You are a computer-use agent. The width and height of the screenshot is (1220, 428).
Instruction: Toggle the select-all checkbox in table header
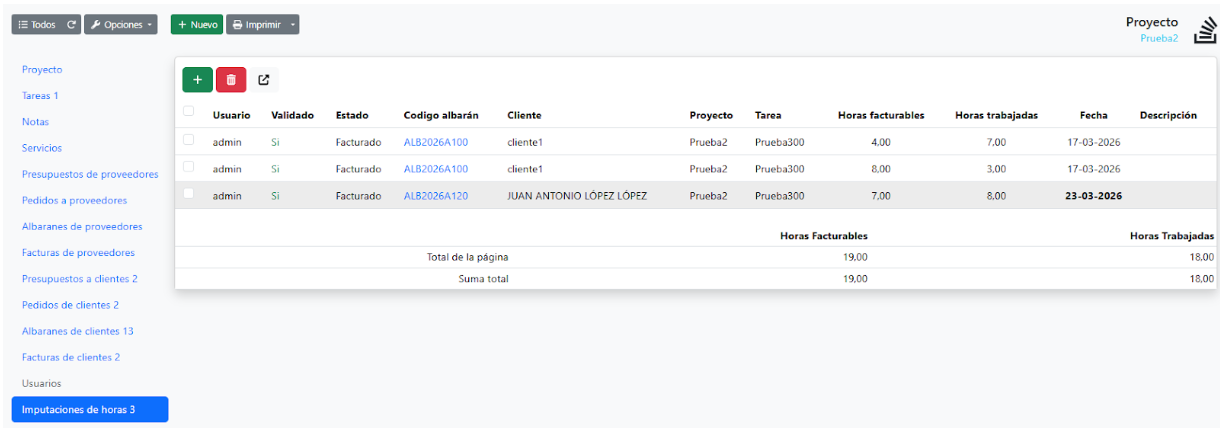(x=188, y=112)
